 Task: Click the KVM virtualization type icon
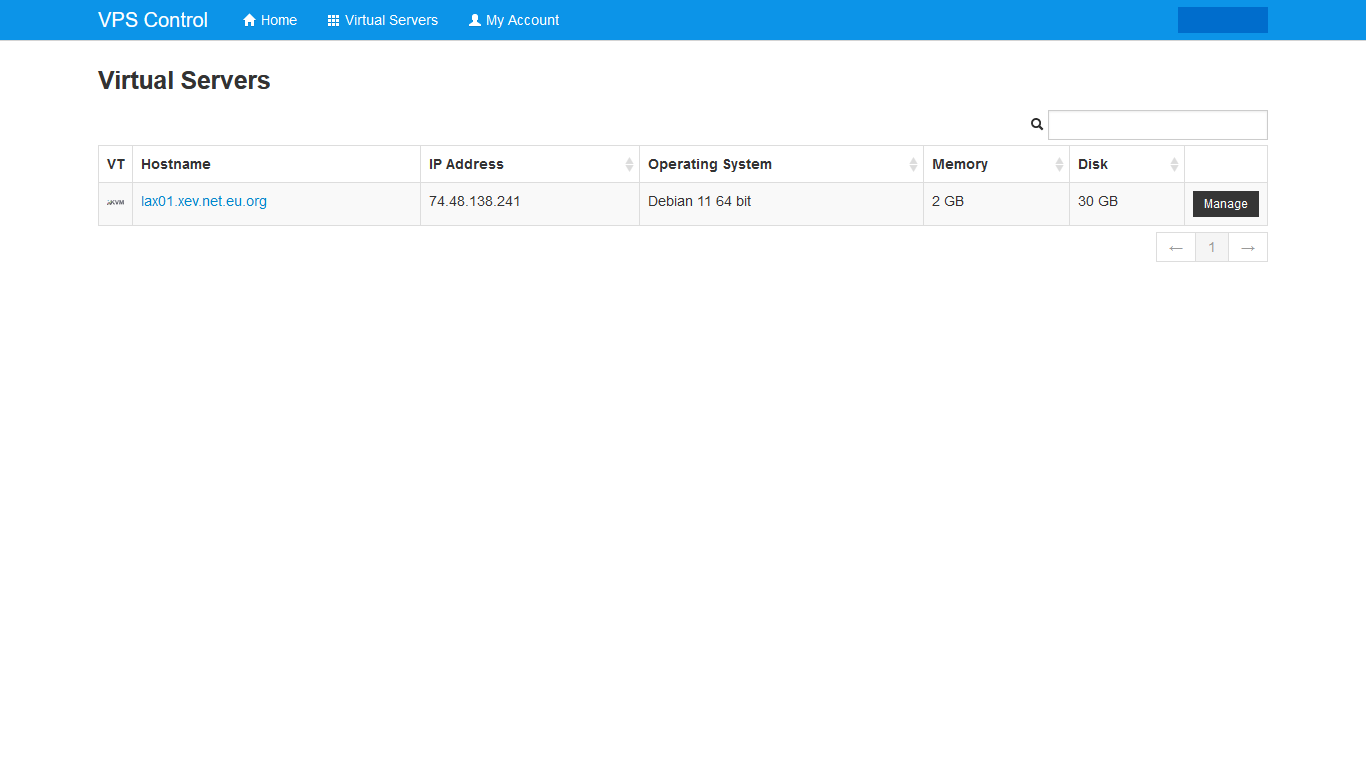pyautogui.click(x=116, y=203)
